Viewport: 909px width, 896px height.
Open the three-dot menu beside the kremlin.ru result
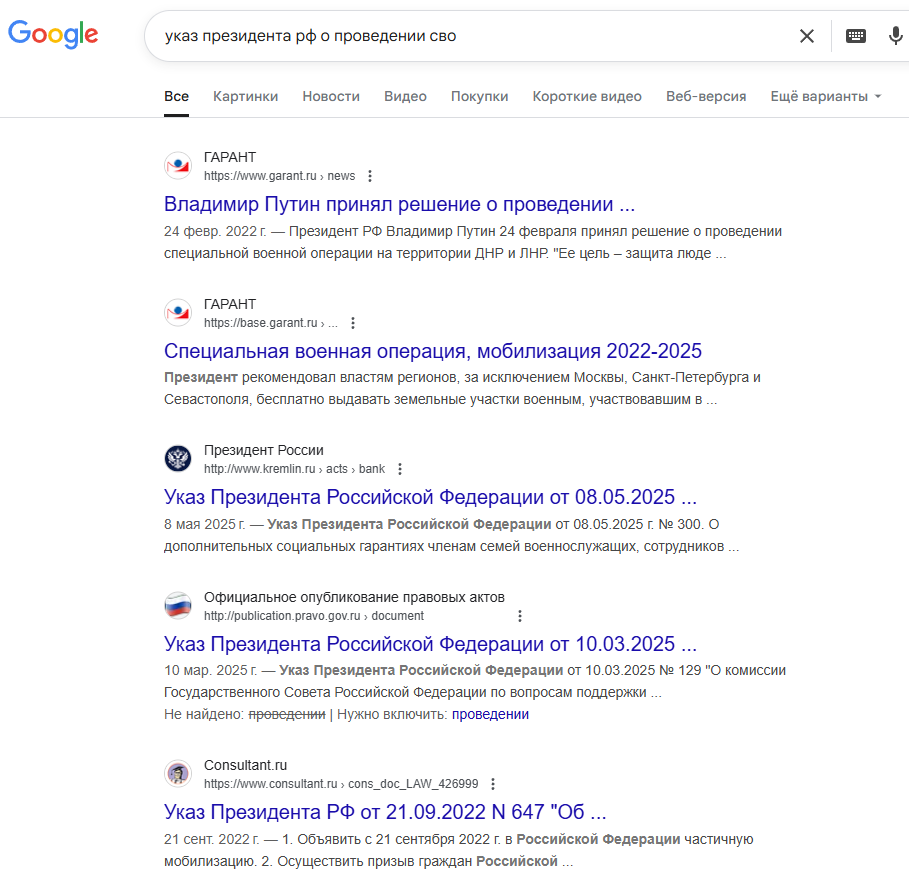[x=400, y=469]
